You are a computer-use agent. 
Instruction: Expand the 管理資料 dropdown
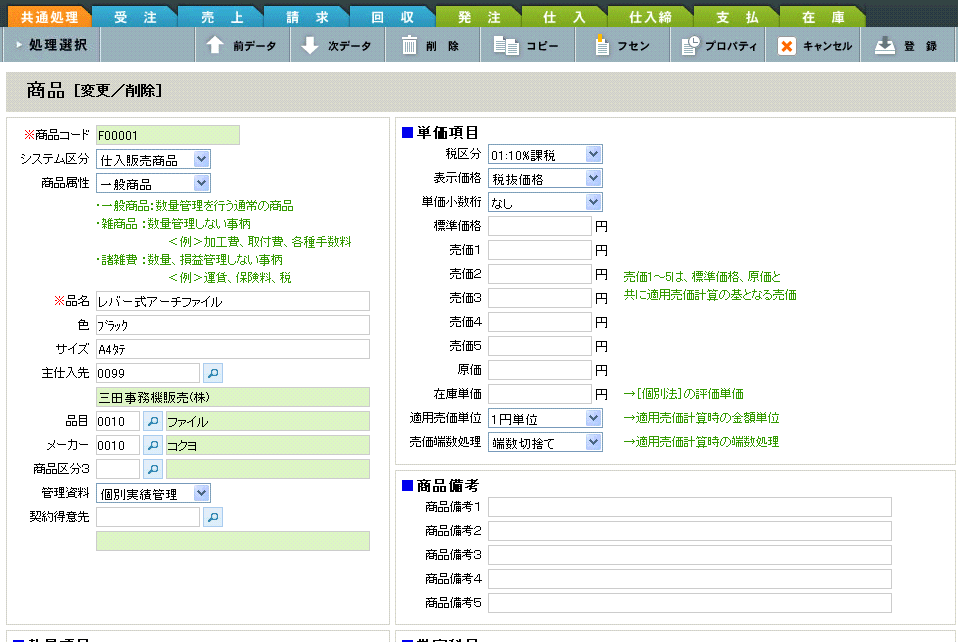(202, 493)
